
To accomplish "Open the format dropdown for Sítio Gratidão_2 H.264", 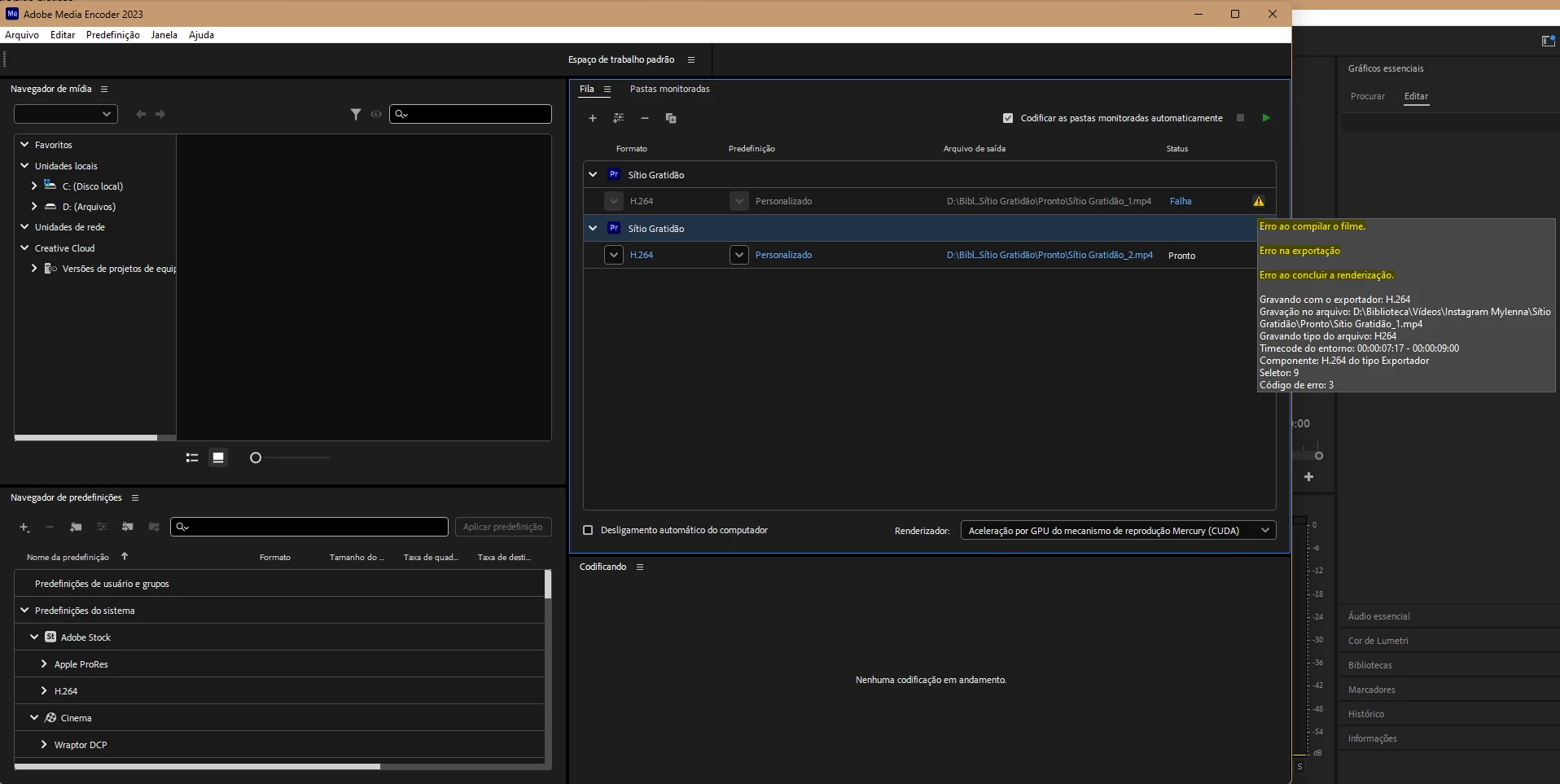I will pos(614,255).
